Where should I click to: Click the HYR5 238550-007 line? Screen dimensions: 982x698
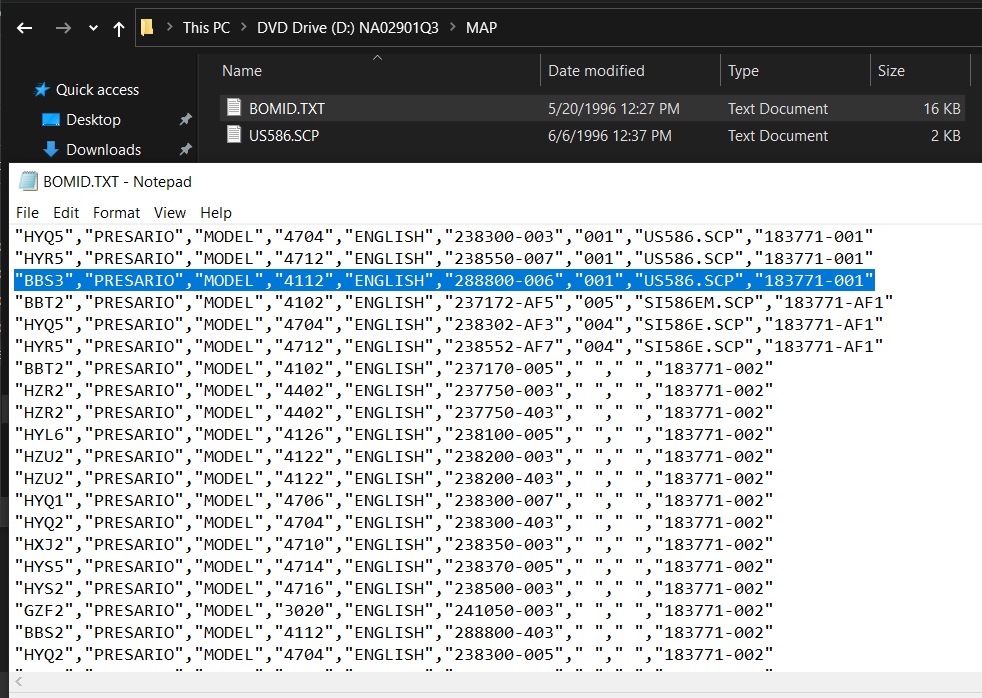point(444,259)
